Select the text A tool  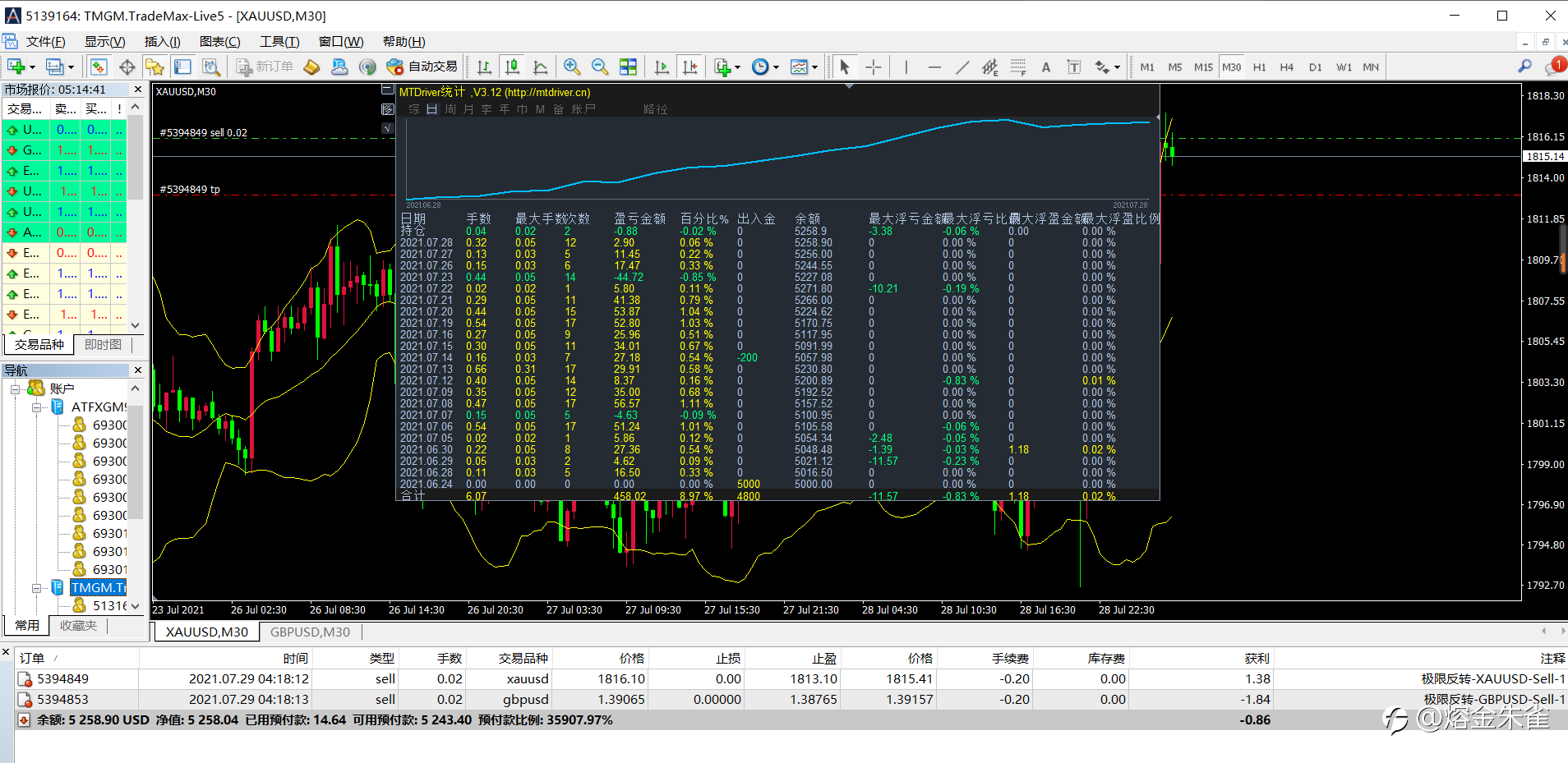[1046, 67]
